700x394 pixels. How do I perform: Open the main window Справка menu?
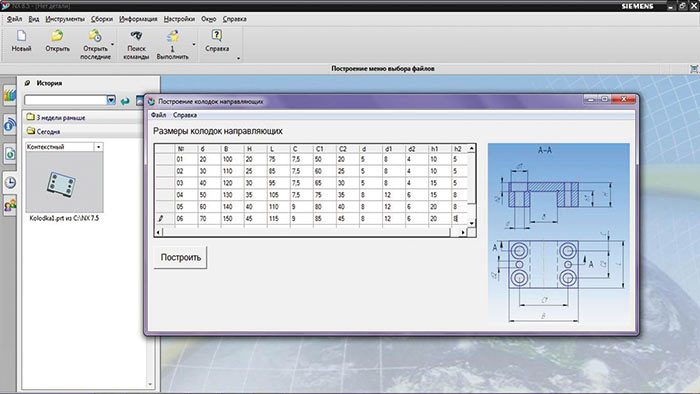(x=234, y=19)
